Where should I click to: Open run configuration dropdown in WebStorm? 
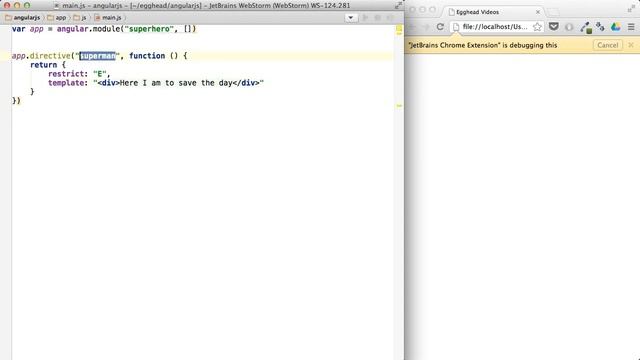pos(351,18)
